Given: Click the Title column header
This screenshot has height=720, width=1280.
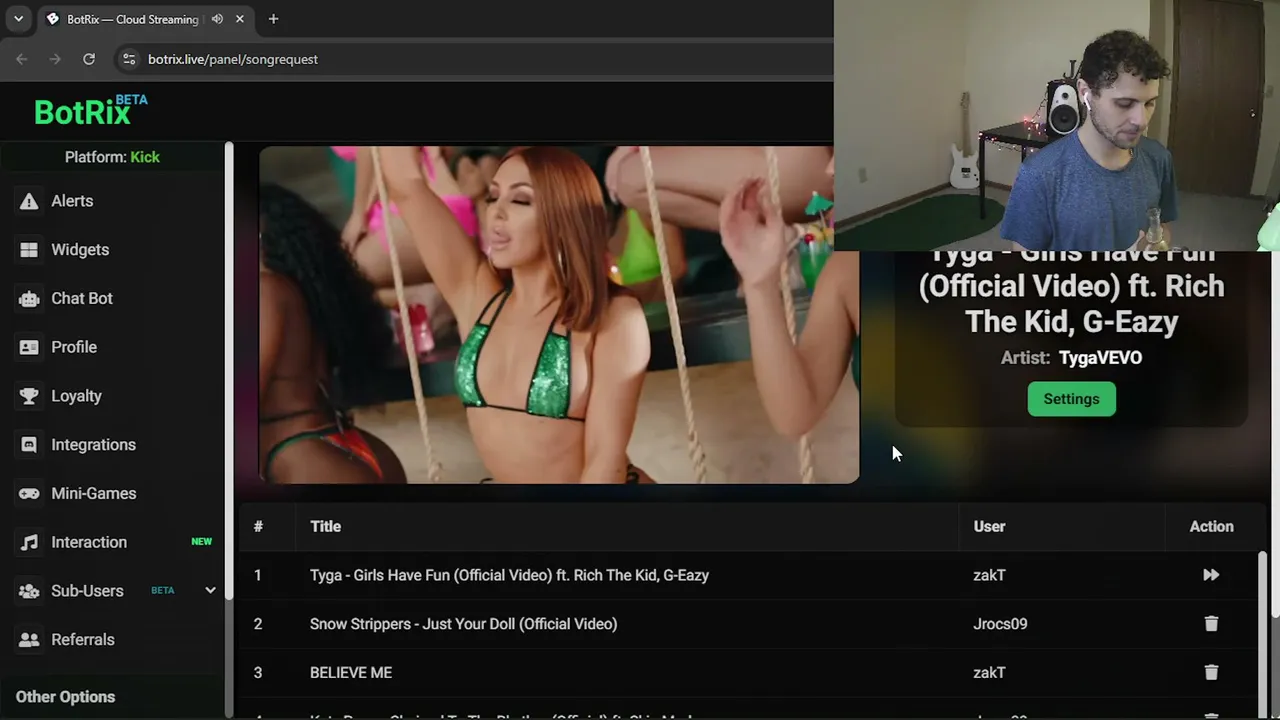Looking at the screenshot, I should point(325,527).
